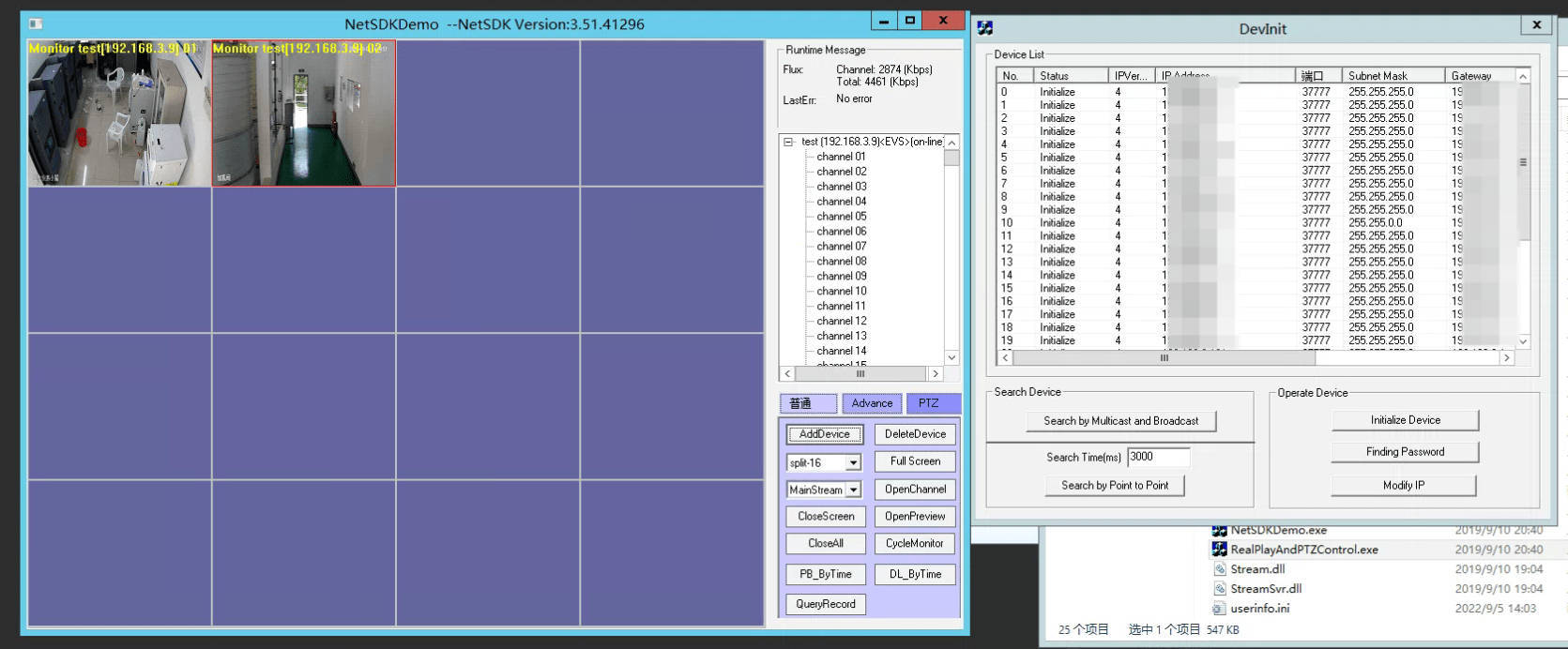Viewport: 1568px width, 649px height.
Task: Click the Subnet Mask column header
Action: (1394, 76)
